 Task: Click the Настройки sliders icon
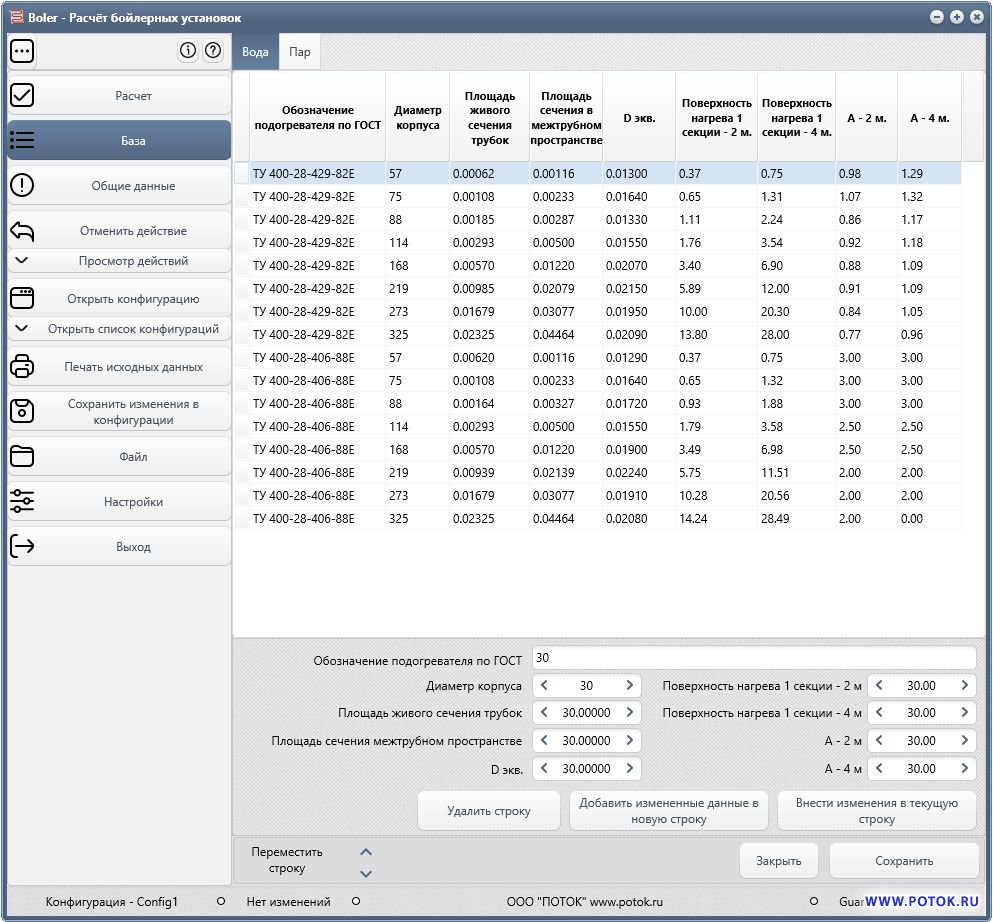tap(22, 502)
